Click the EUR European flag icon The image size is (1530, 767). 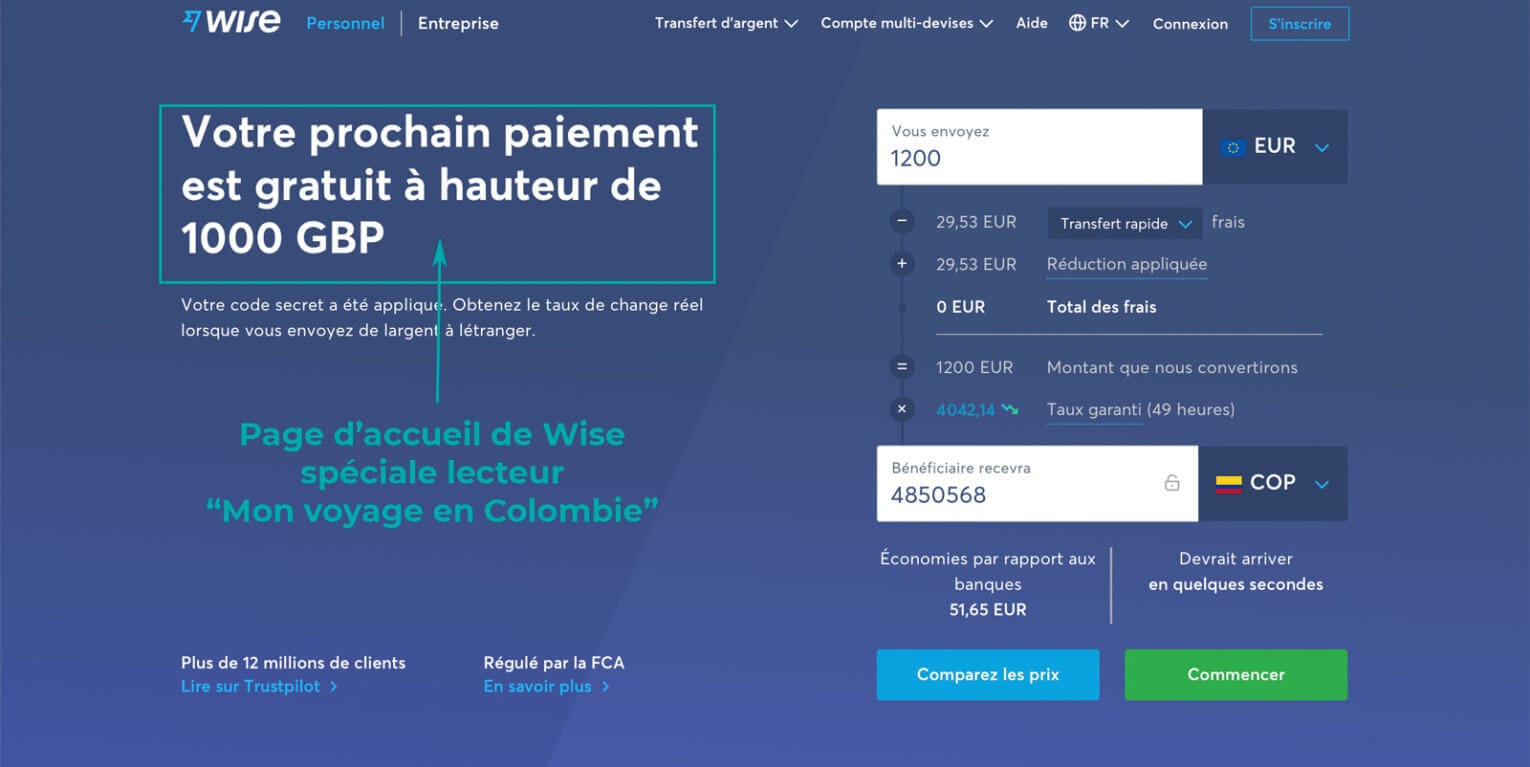click(1232, 147)
